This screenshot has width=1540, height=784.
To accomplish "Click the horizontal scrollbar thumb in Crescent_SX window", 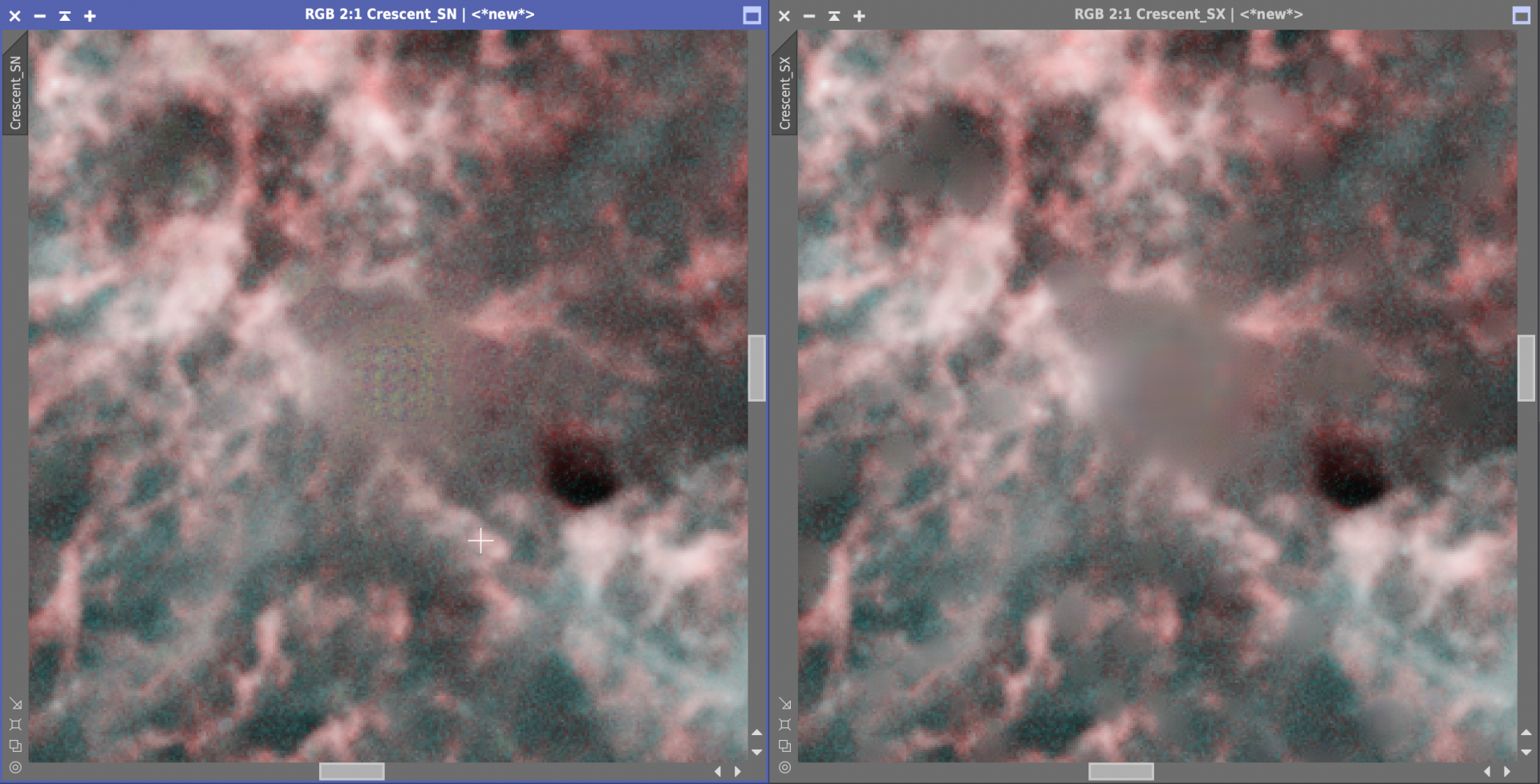I will click(x=1121, y=771).
